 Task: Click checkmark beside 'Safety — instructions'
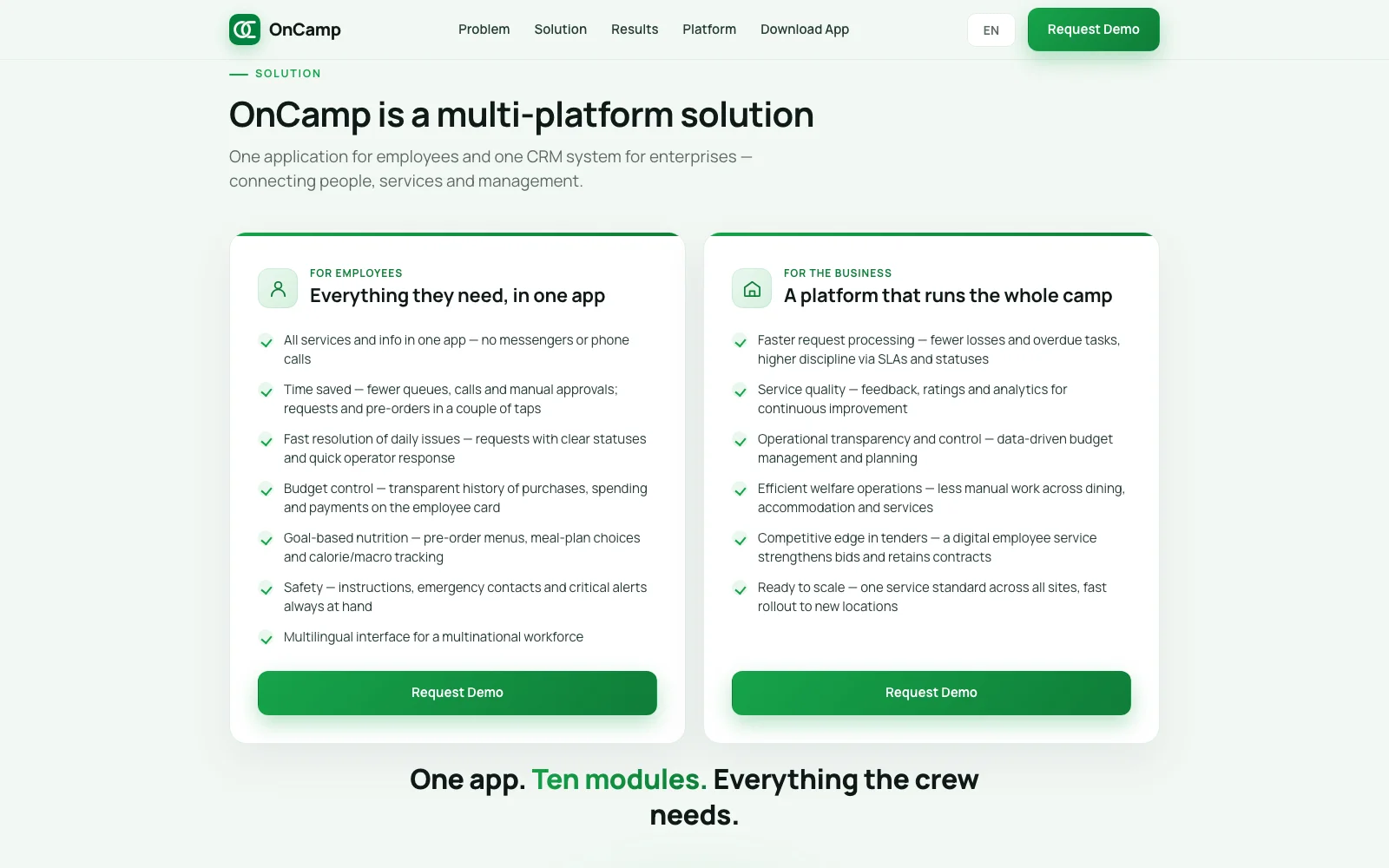pos(267,589)
